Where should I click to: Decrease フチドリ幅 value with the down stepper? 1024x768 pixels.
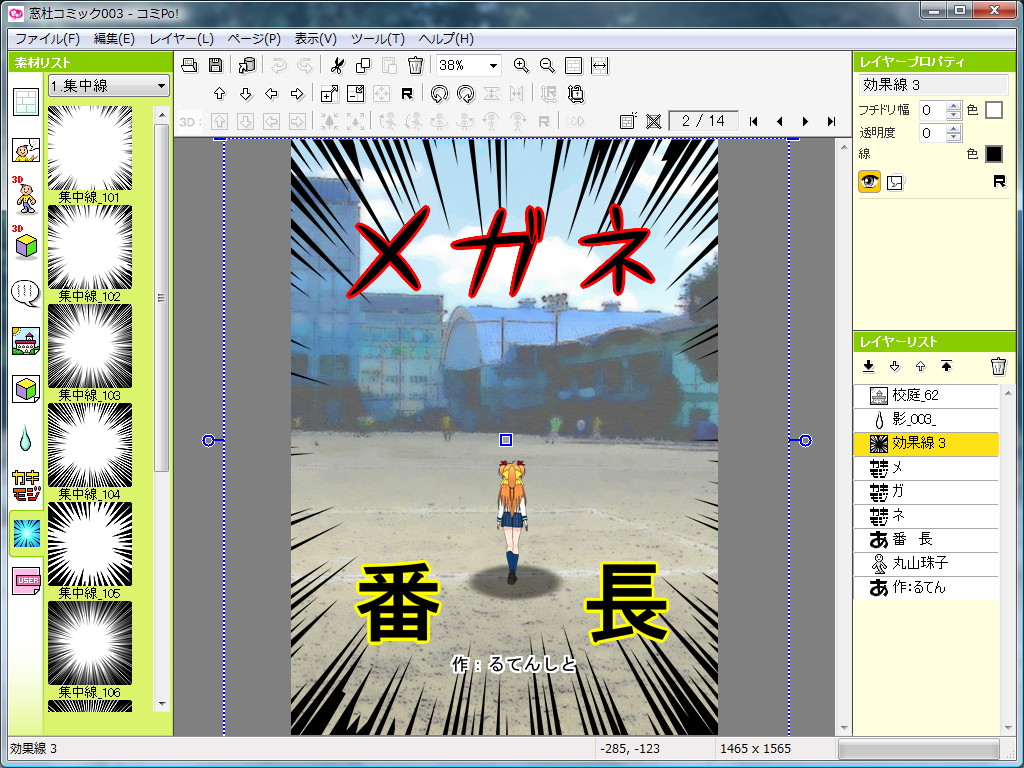click(x=953, y=114)
